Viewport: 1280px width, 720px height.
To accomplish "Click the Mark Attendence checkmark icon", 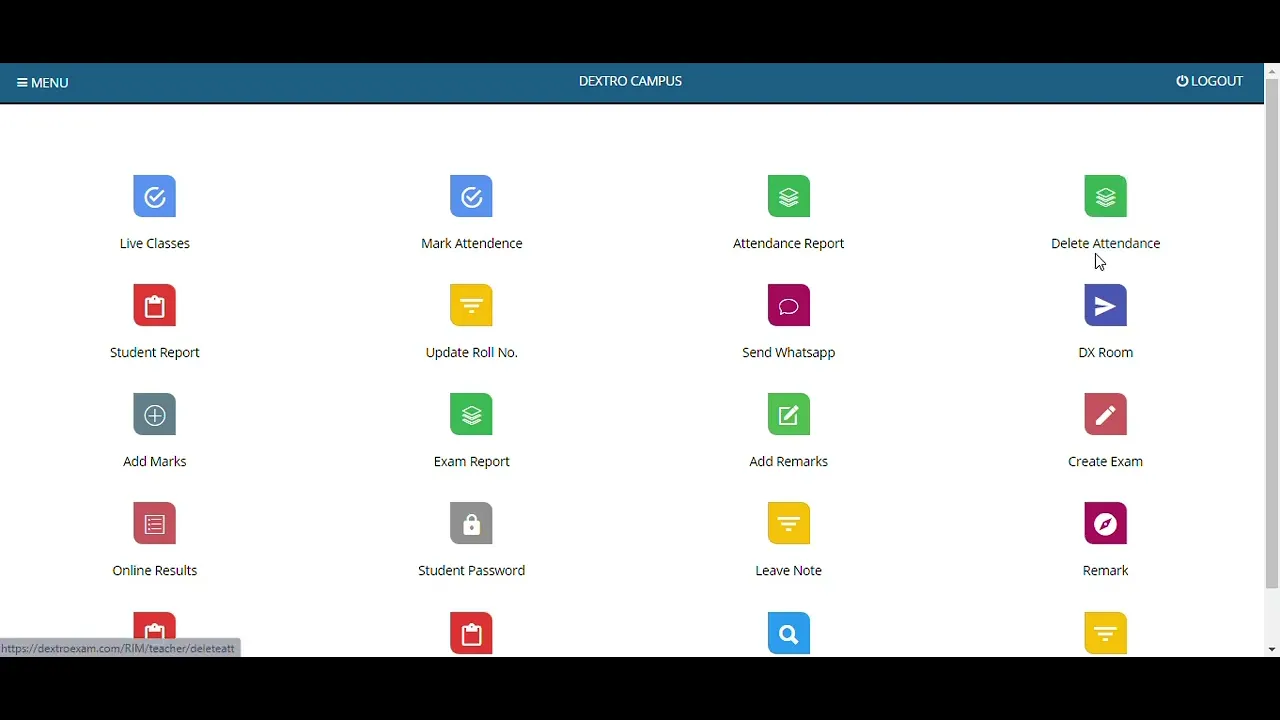I will point(472,196).
